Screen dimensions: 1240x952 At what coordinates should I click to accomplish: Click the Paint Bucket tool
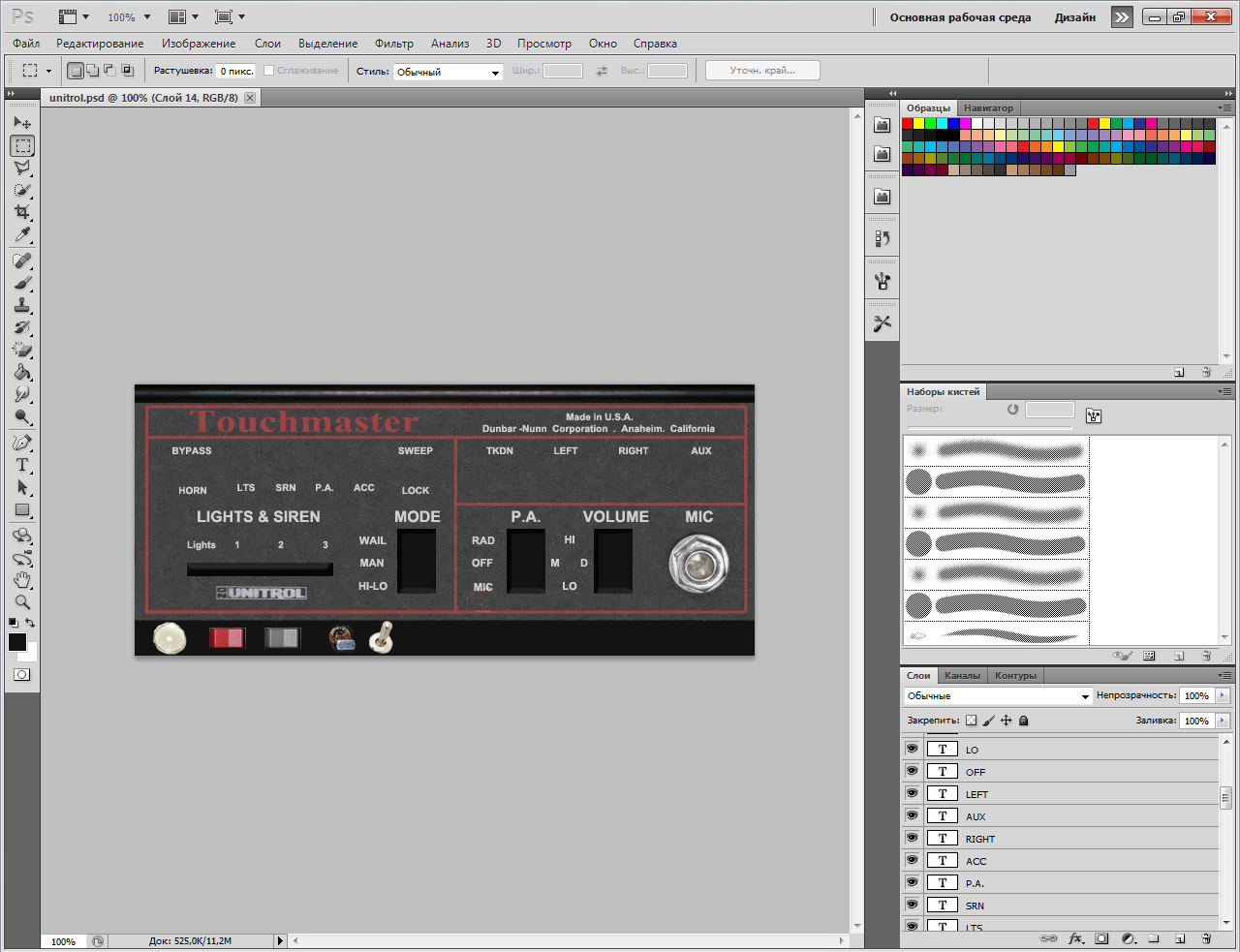click(x=22, y=373)
